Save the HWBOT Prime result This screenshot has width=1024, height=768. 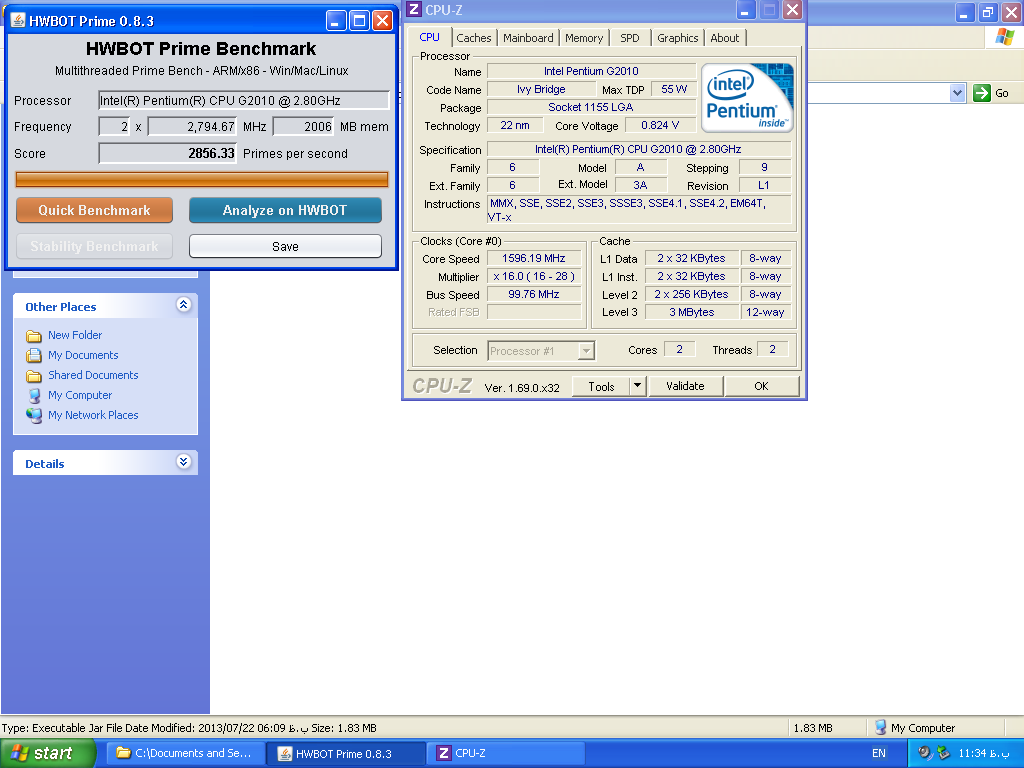tap(285, 246)
